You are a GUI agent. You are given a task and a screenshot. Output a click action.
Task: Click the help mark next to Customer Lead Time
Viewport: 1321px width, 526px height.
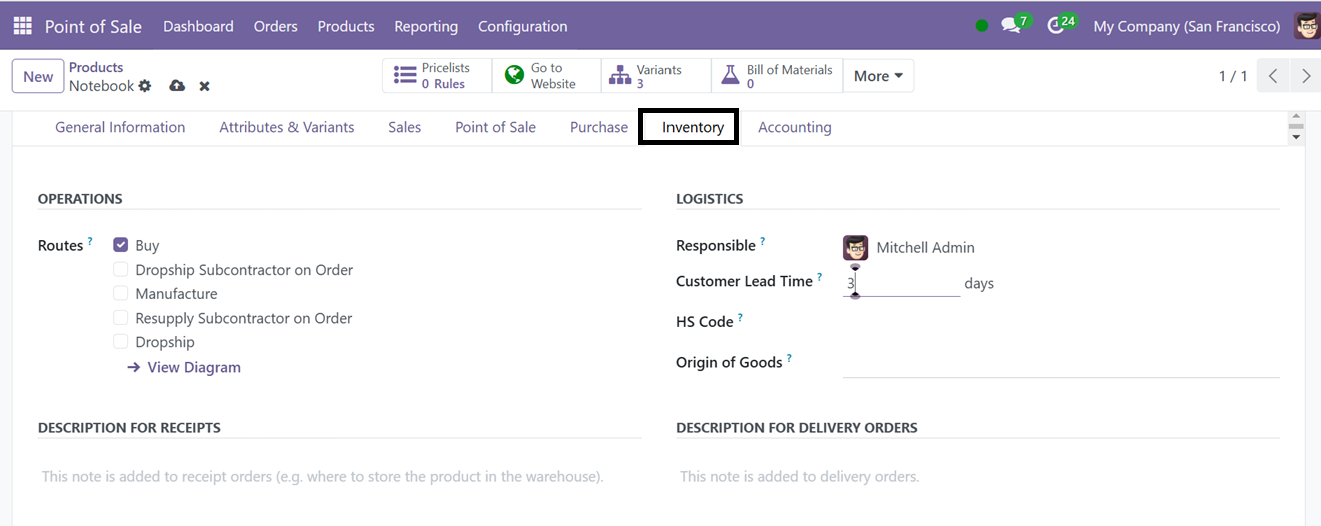coord(820,277)
